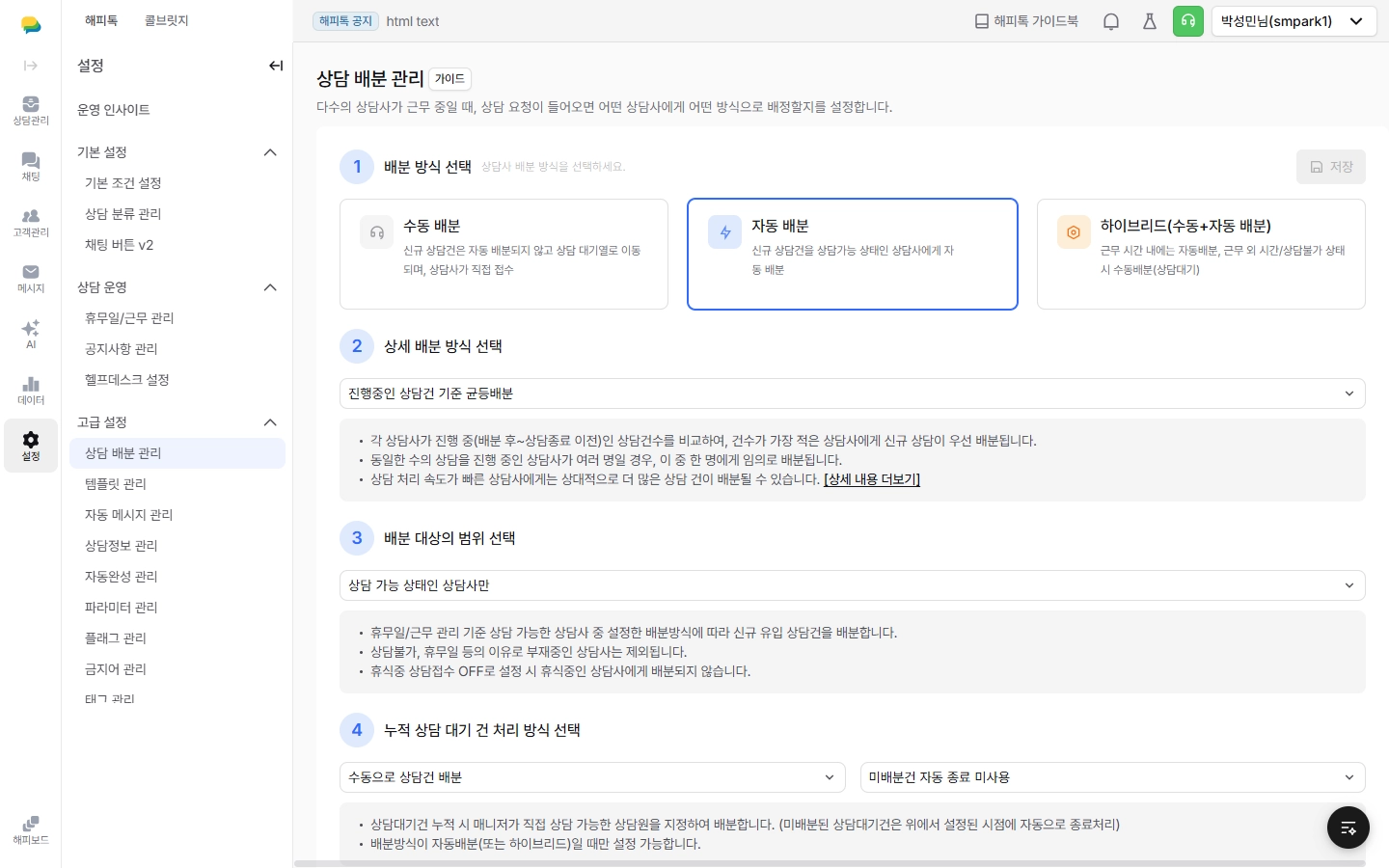The height and width of the screenshot is (868, 1389).
Task: Open 설정 sidebar icon
Action: [x=31, y=446]
